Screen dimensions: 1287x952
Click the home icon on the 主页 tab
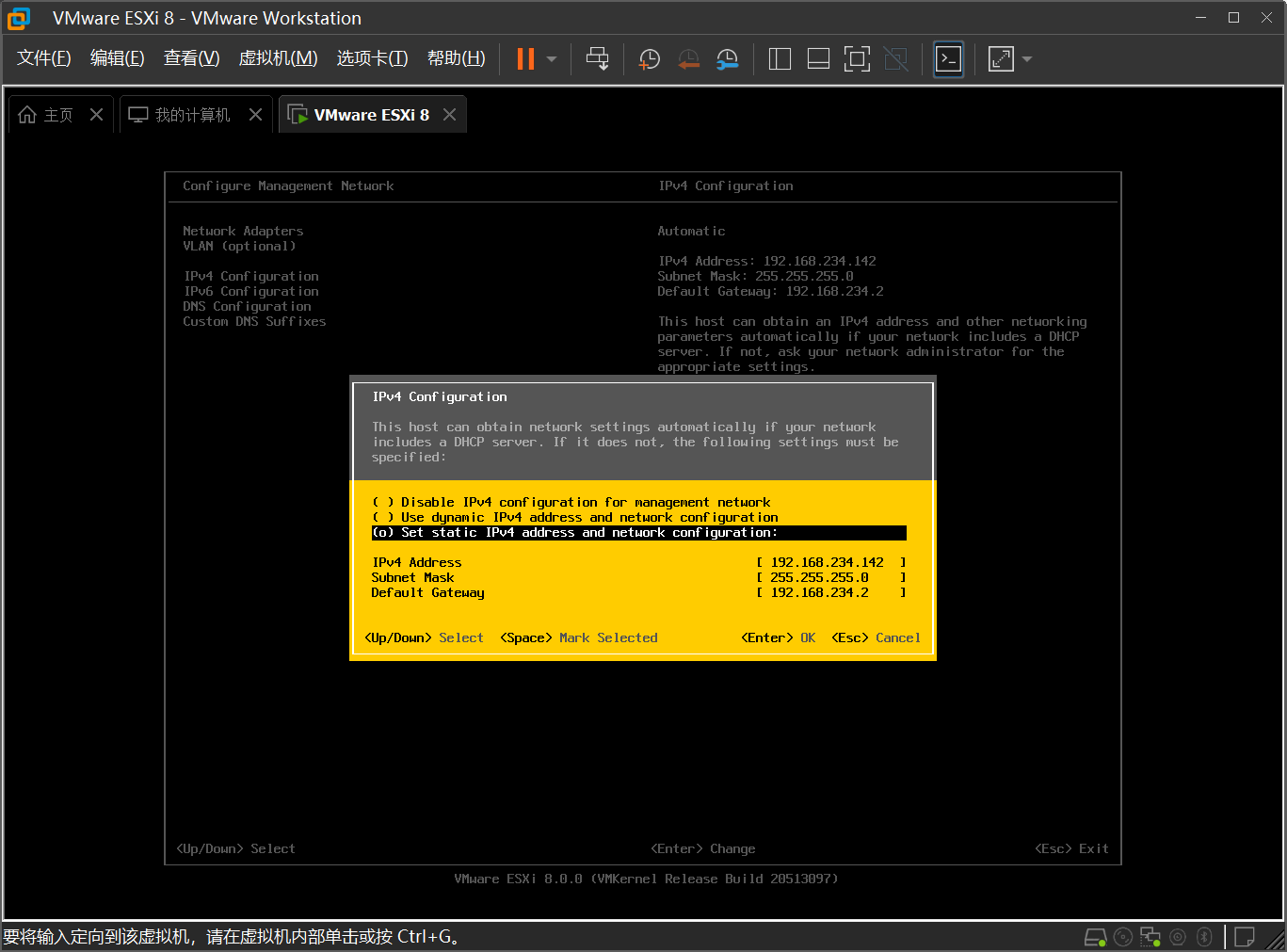(27, 115)
